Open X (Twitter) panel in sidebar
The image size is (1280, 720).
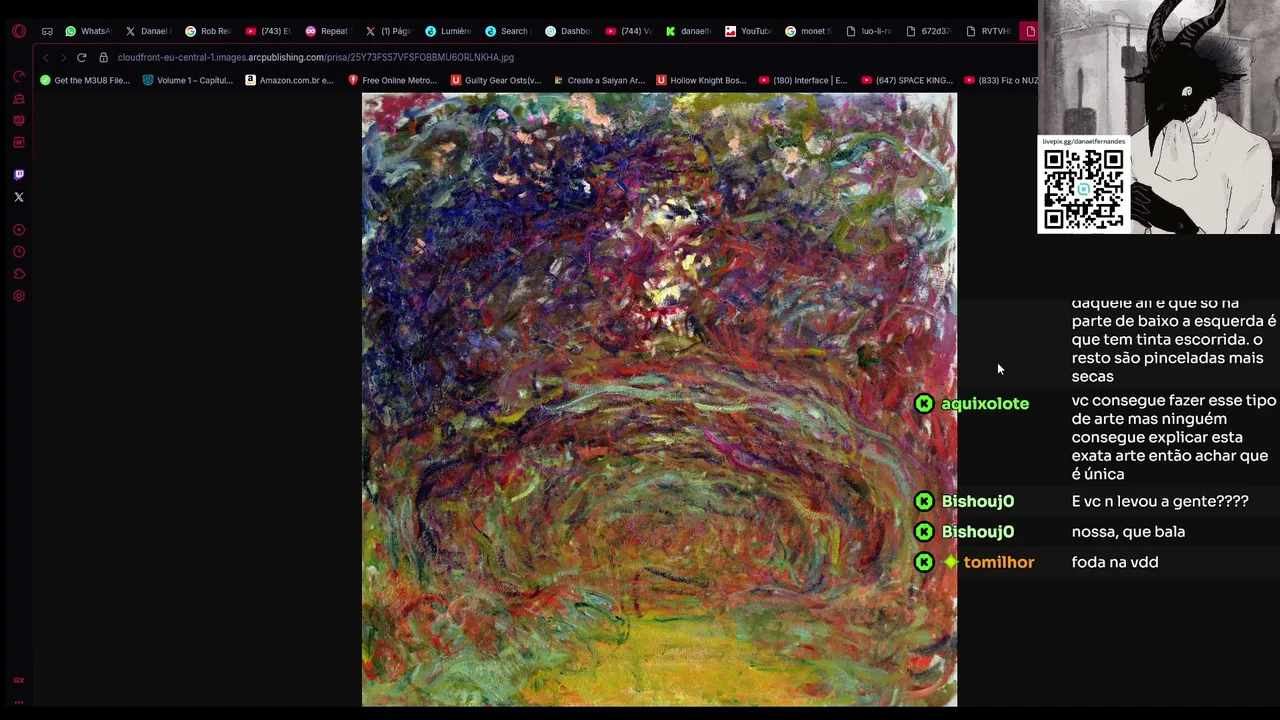tap(19, 197)
